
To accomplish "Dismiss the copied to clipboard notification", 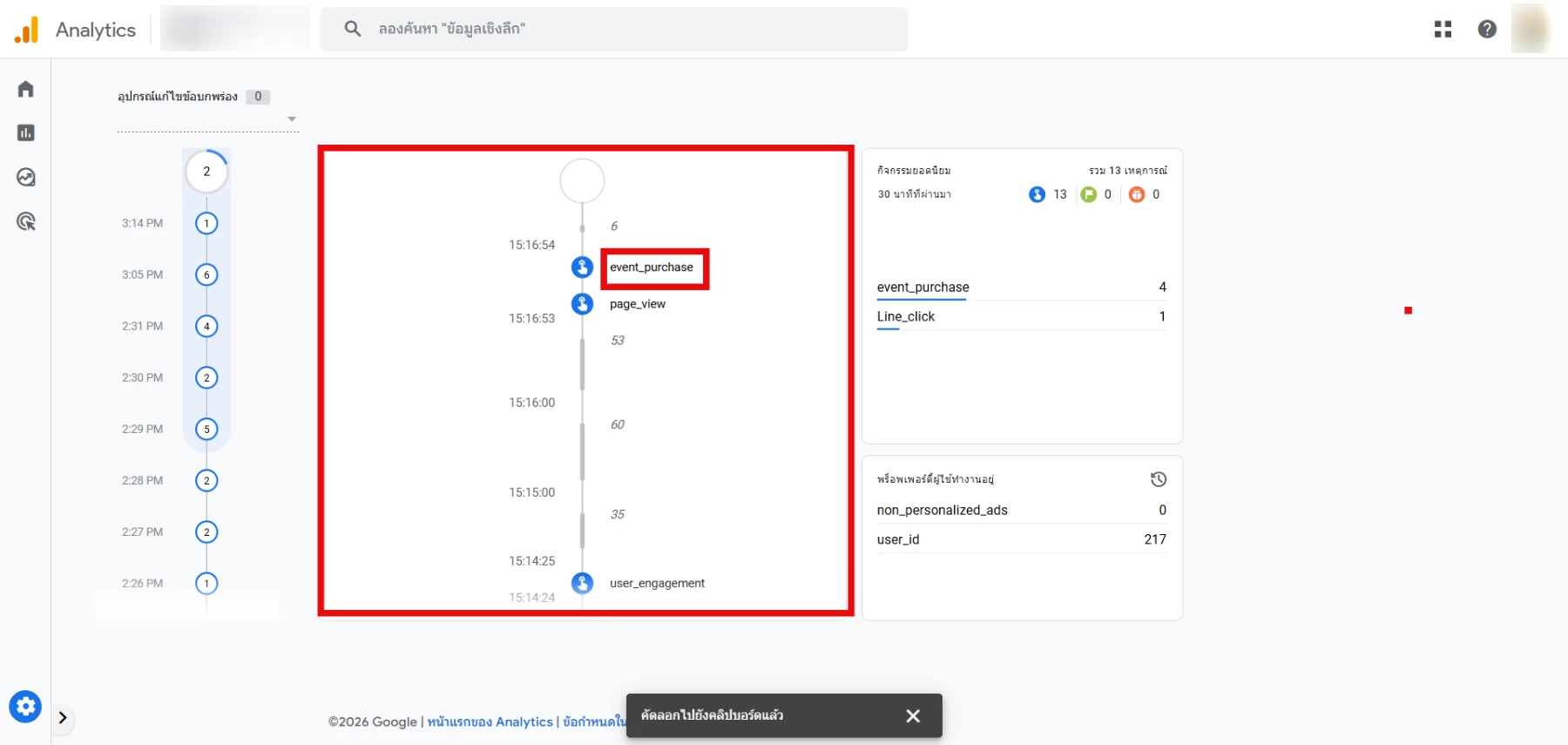I will [912, 715].
